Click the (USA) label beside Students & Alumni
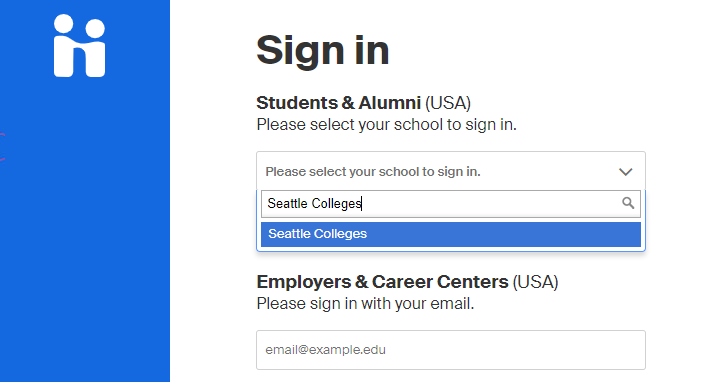This screenshot has height=382, width=720. pyautogui.click(x=448, y=103)
